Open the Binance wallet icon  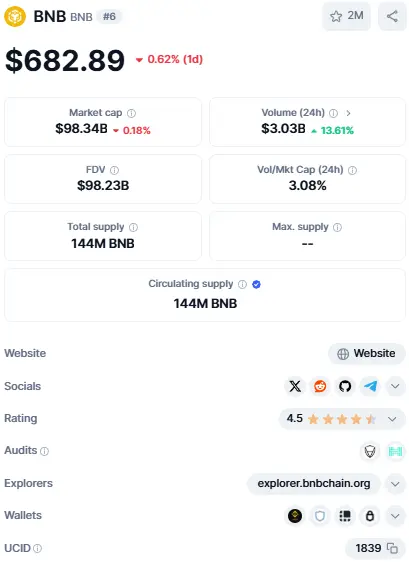295,516
